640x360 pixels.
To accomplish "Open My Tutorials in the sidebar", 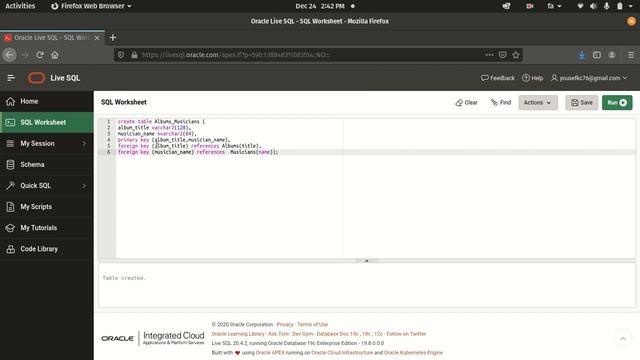I will coord(47,228).
